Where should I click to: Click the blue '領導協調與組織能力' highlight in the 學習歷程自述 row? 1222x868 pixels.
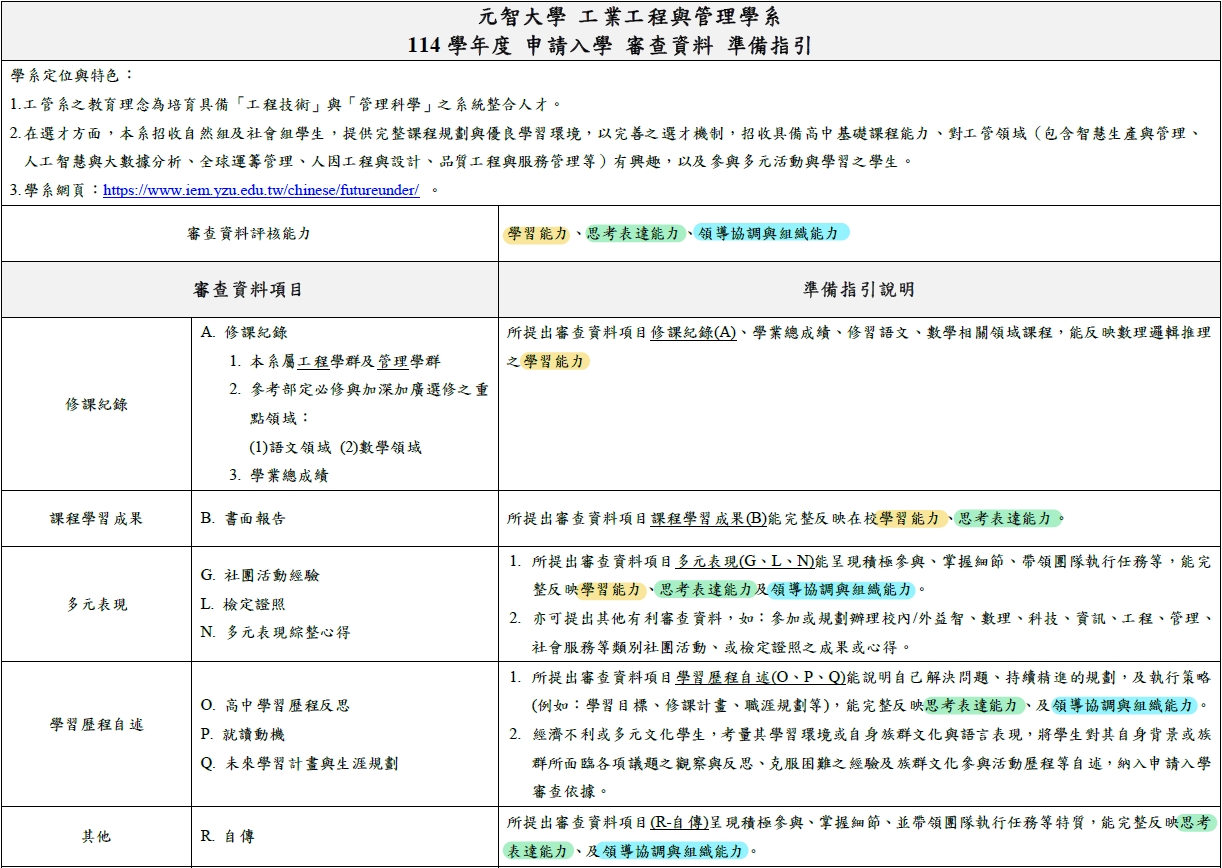1123,706
